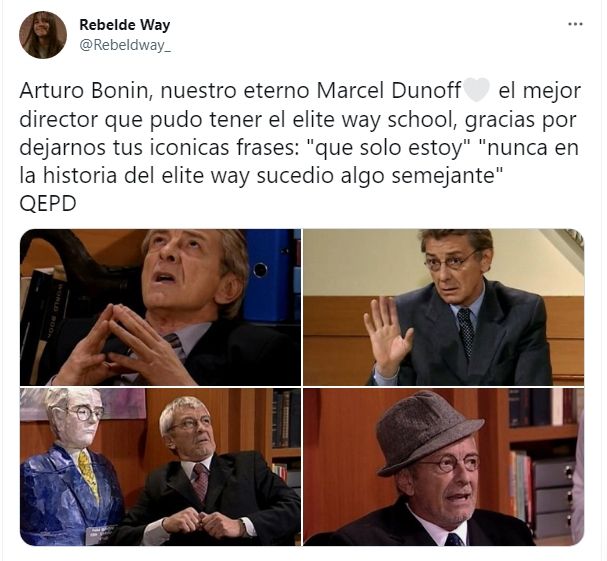Viewport: 607px width, 561px height.
Task: Click the white heart emoji in the tweet
Action: 477,90
